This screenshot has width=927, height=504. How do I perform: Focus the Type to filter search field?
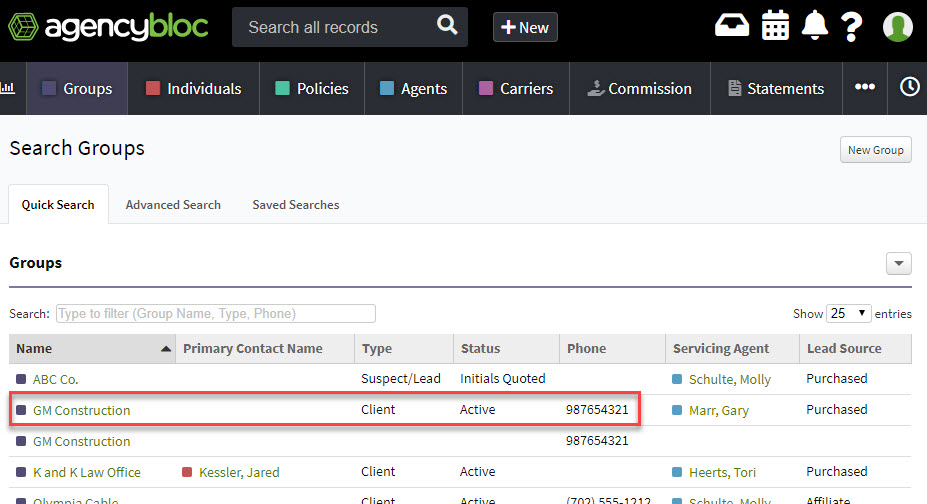216,313
